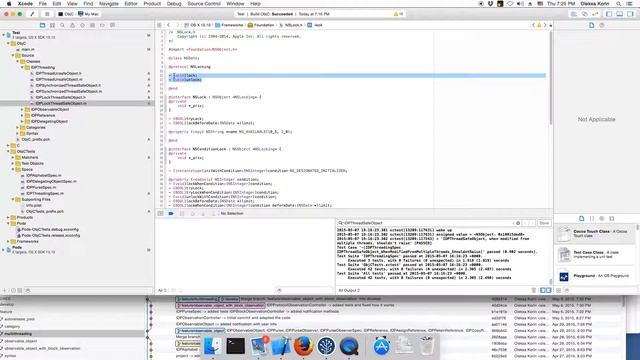Show the File inspector in Utilities
This screenshot has height=360, width=640.
click(591, 25)
